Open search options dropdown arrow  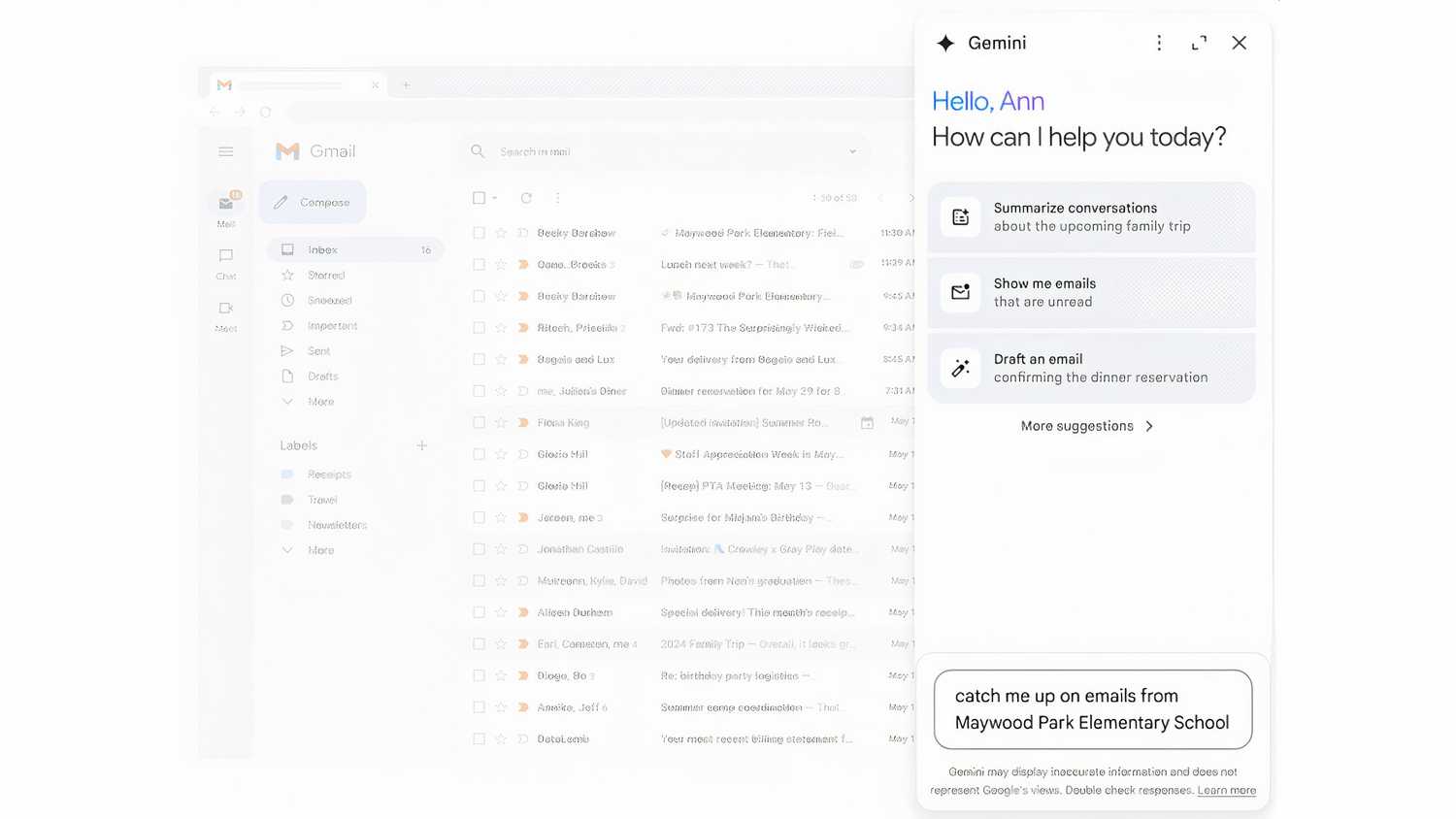[853, 151]
